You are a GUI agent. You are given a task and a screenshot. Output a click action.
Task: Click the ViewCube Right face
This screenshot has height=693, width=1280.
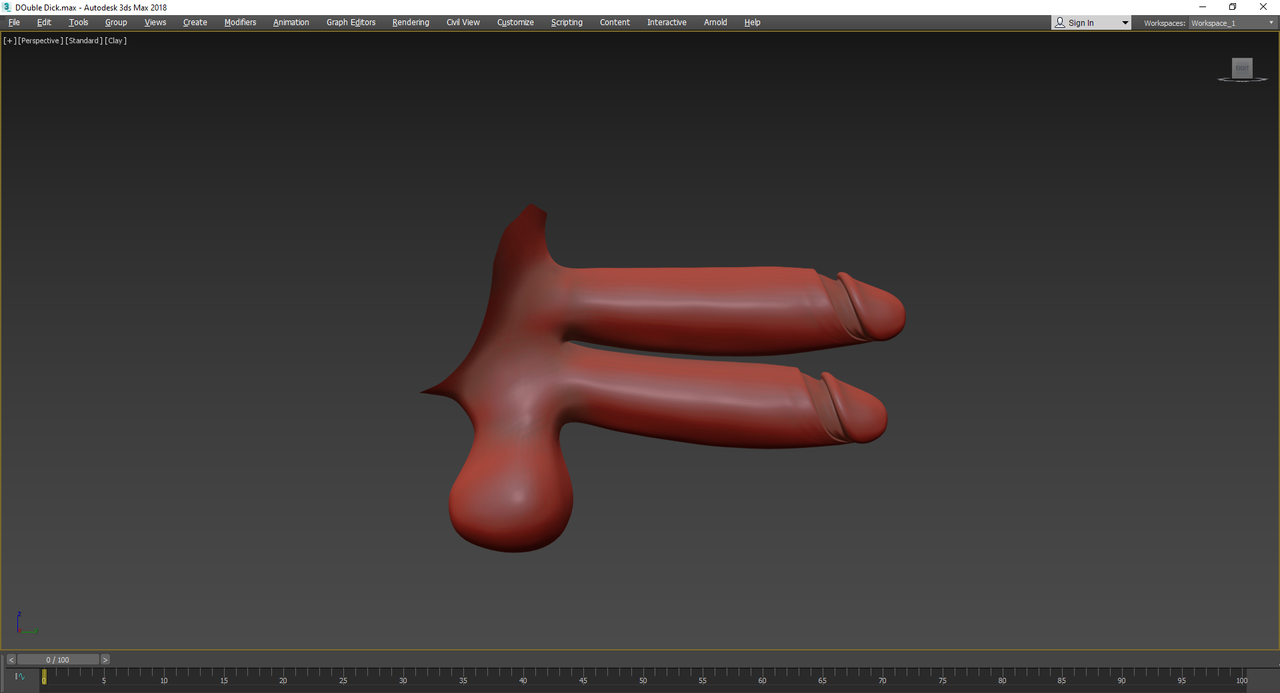(1242, 68)
